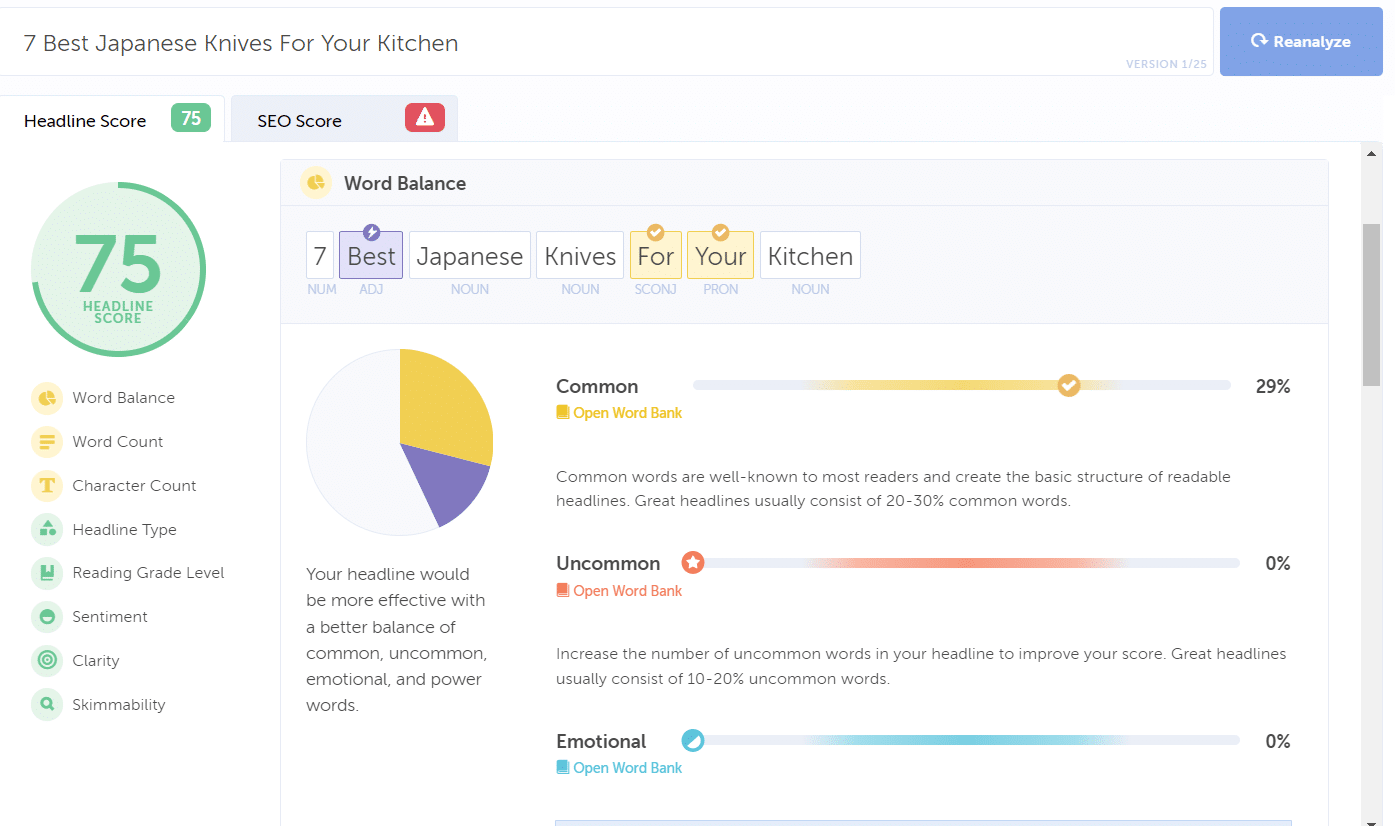
Task: Open Word Bank under Uncommon
Action: 627,591
